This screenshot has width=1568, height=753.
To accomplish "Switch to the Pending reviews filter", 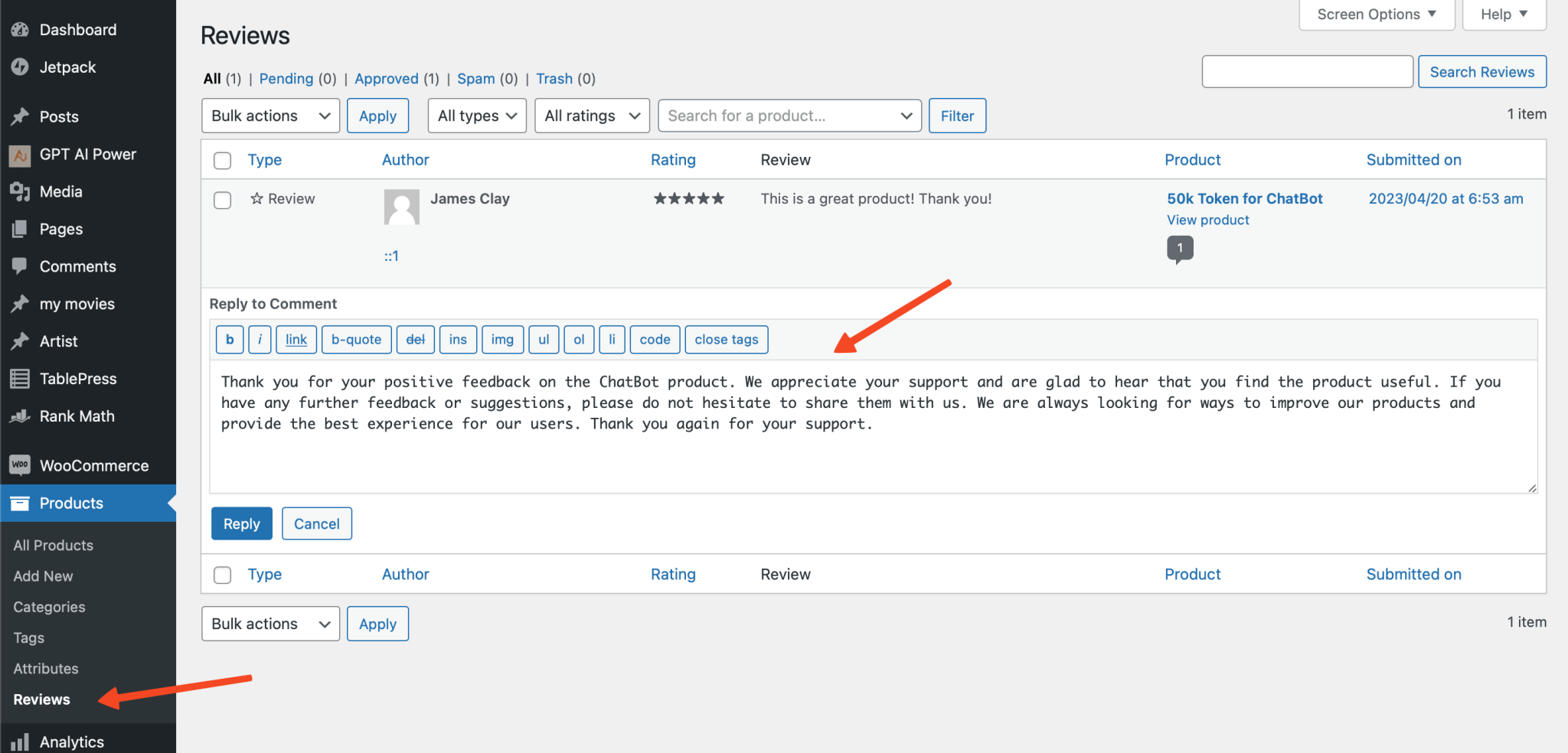I will (x=286, y=79).
